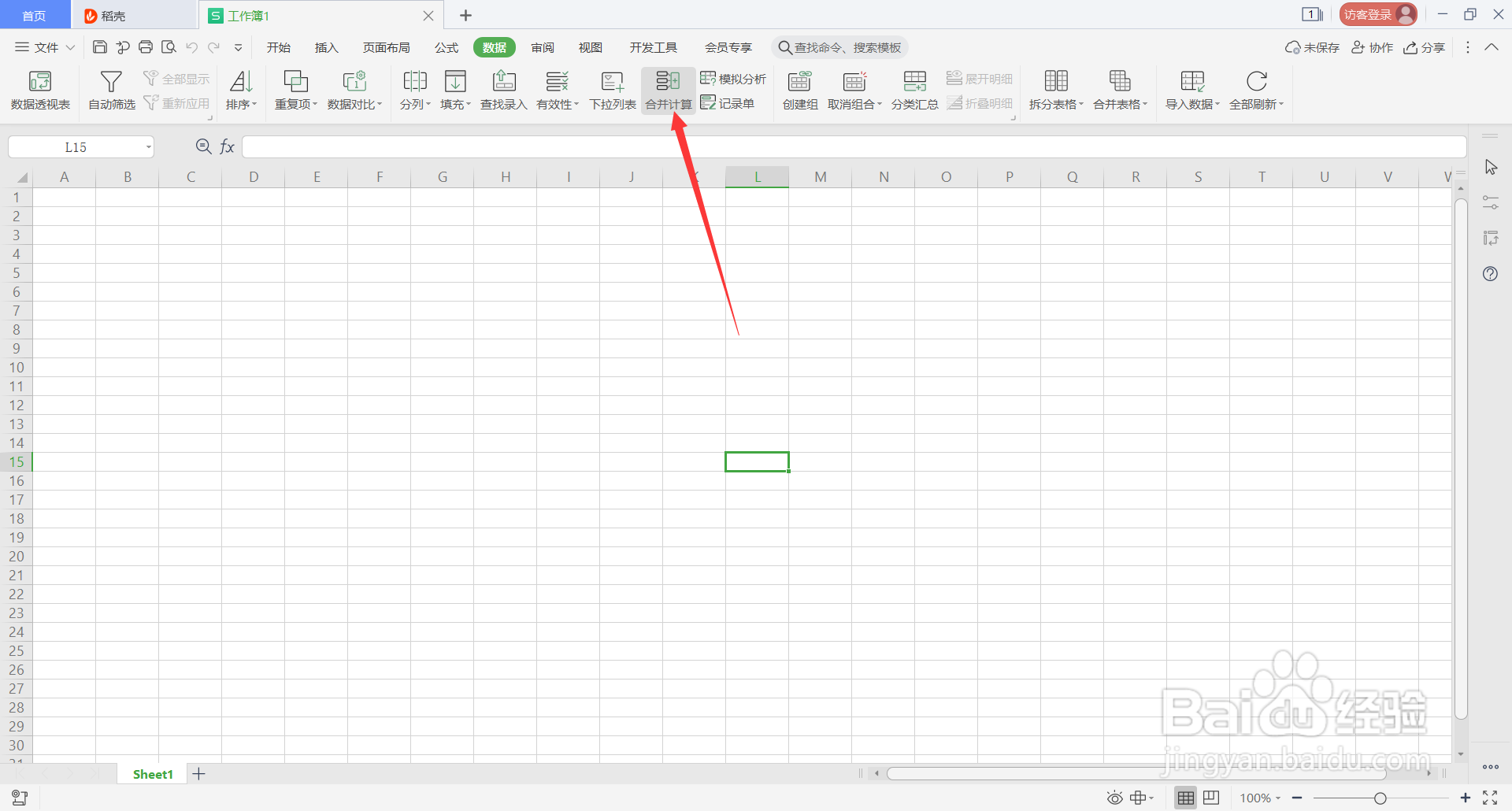Open the 排序 sort tool
This screenshot has height=811, width=1512.
coord(241,91)
